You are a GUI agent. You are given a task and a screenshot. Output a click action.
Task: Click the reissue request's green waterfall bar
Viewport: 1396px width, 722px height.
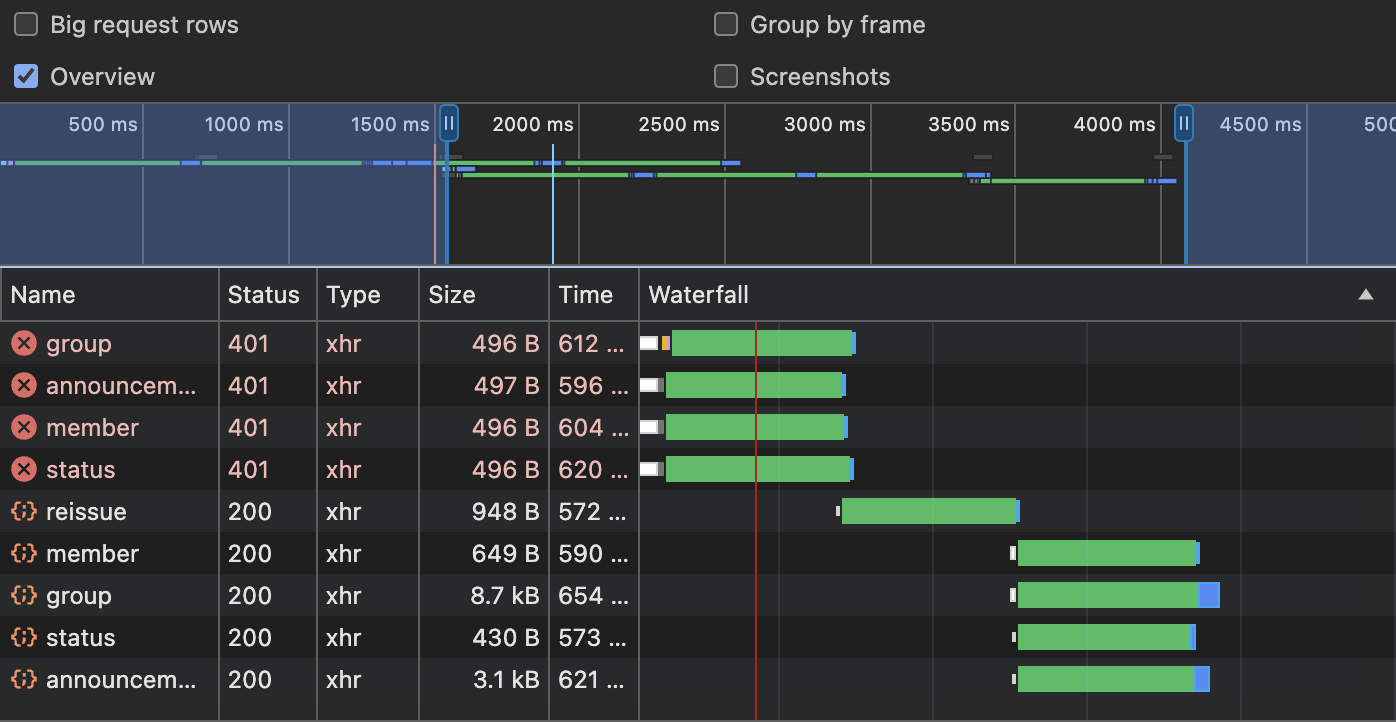928,512
